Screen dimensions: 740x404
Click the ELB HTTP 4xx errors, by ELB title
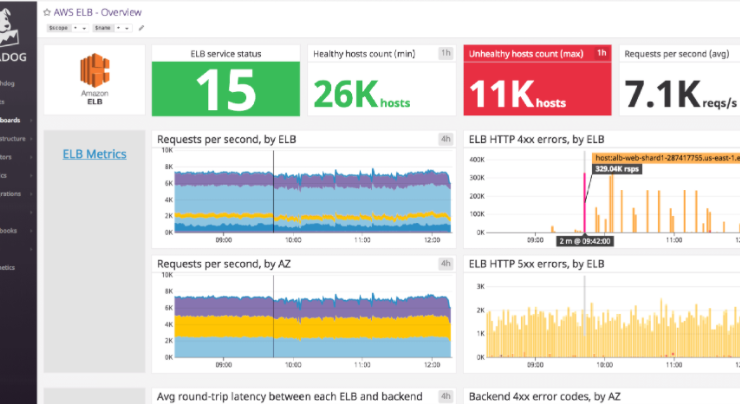coord(537,139)
